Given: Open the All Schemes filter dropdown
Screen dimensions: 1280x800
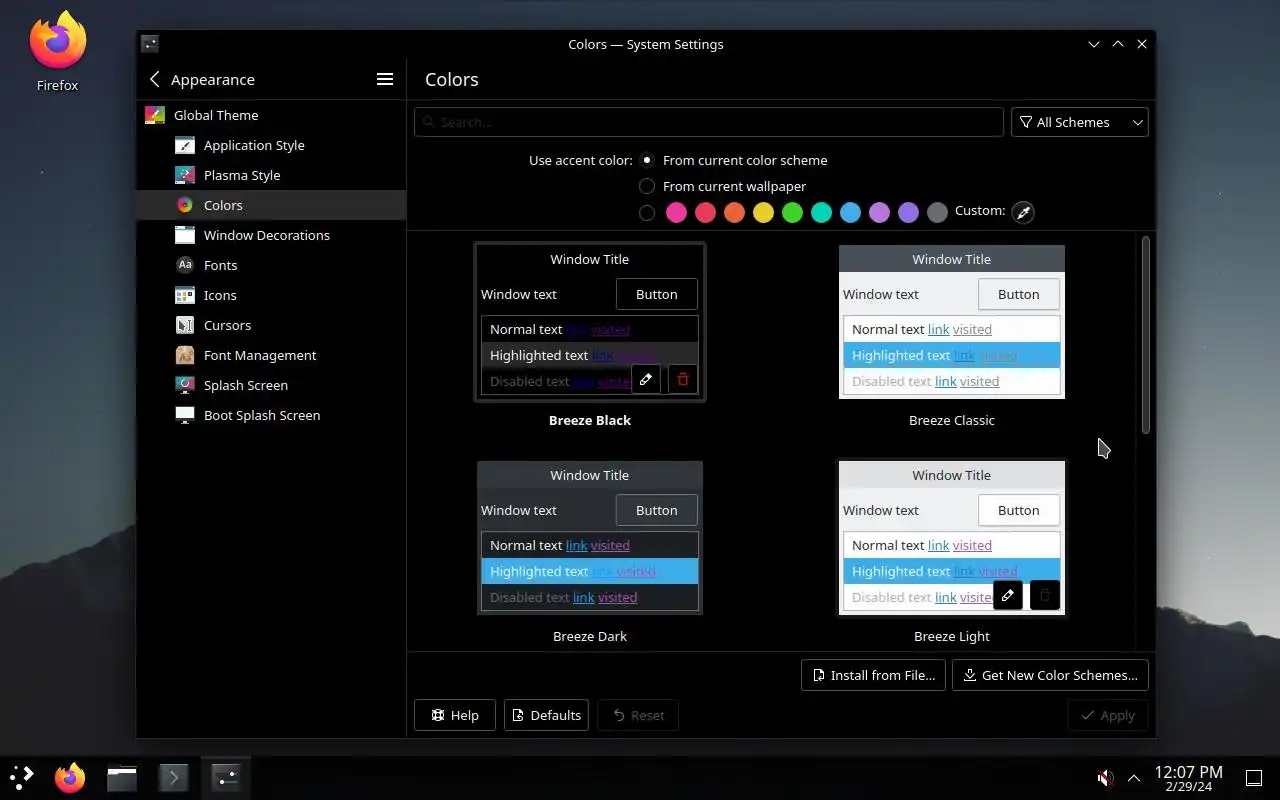Looking at the screenshot, I should coord(1080,122).
